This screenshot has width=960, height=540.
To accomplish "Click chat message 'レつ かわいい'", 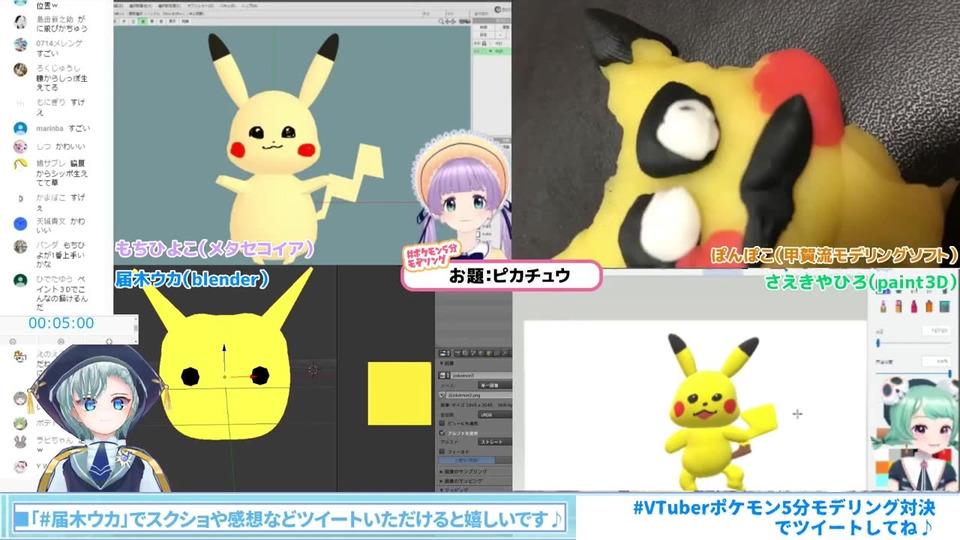I will (x=61, y=146).
